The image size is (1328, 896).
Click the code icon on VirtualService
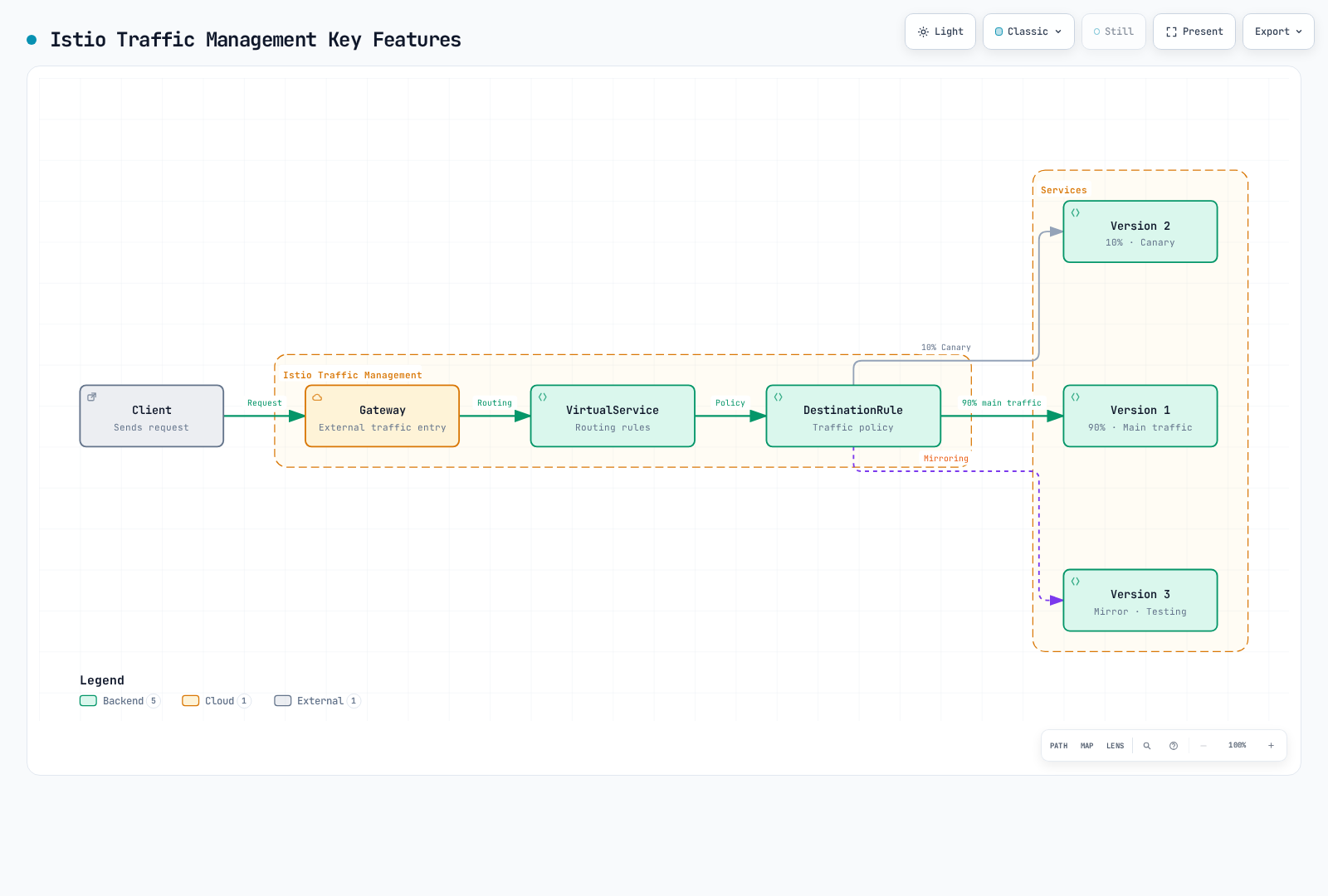point(543,397)
